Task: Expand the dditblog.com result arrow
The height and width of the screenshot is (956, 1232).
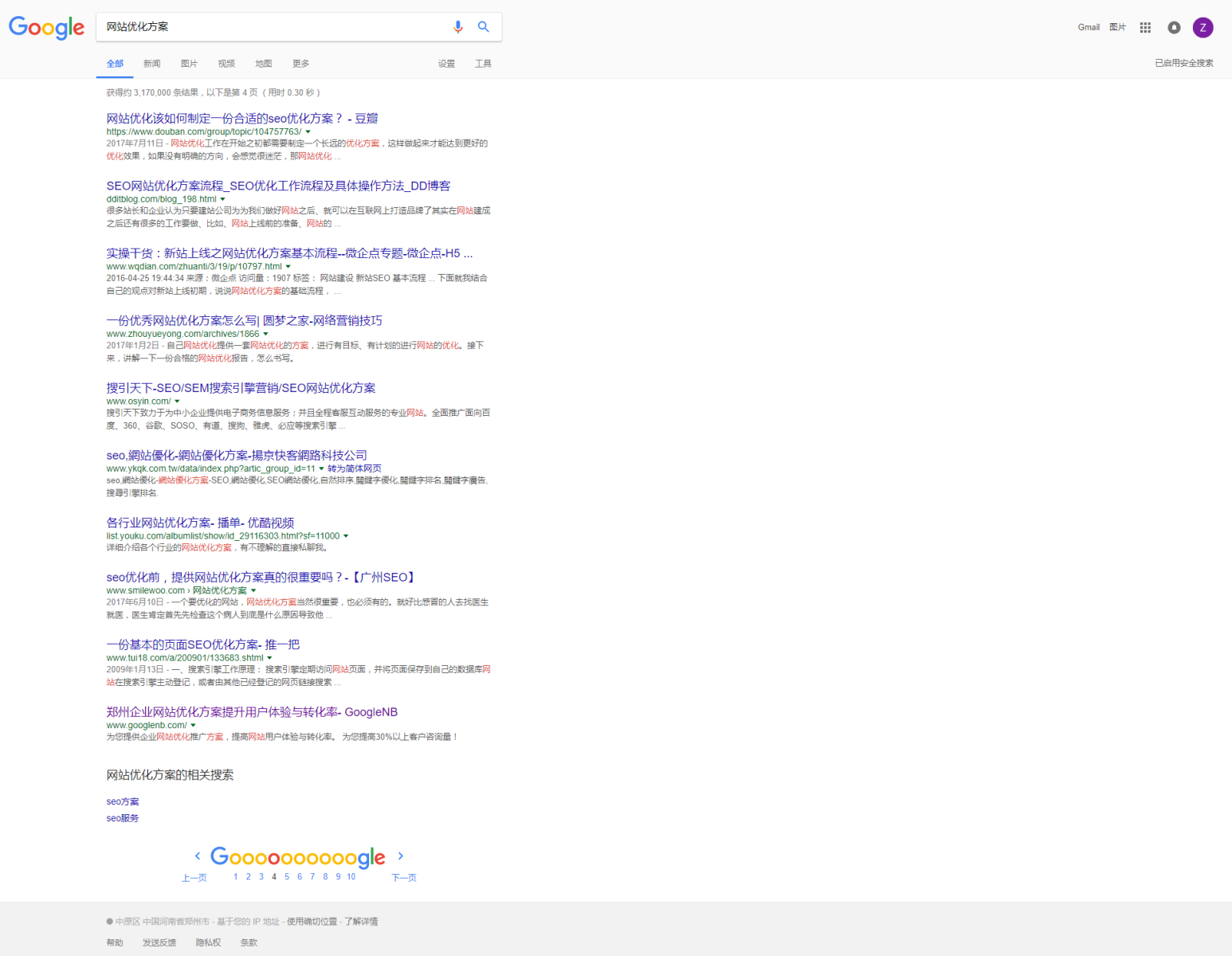Action: (223, 199)
